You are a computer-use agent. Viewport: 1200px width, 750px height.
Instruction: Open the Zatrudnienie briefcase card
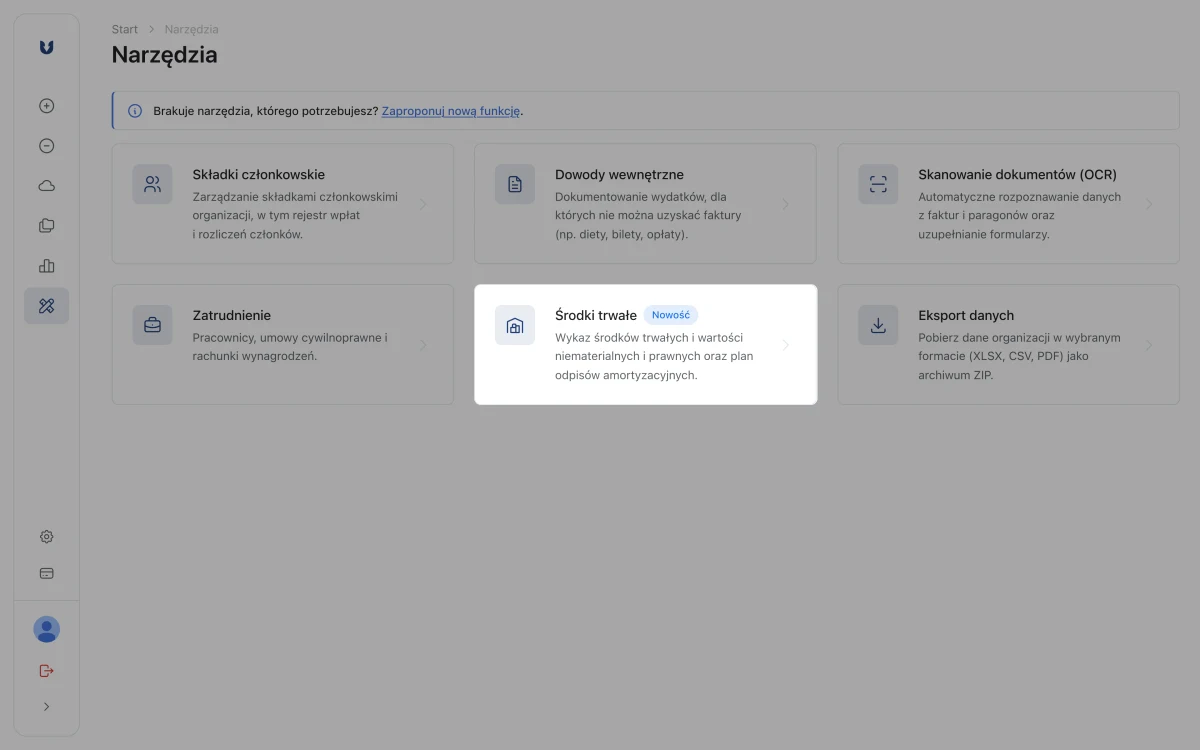click(283, 345)
